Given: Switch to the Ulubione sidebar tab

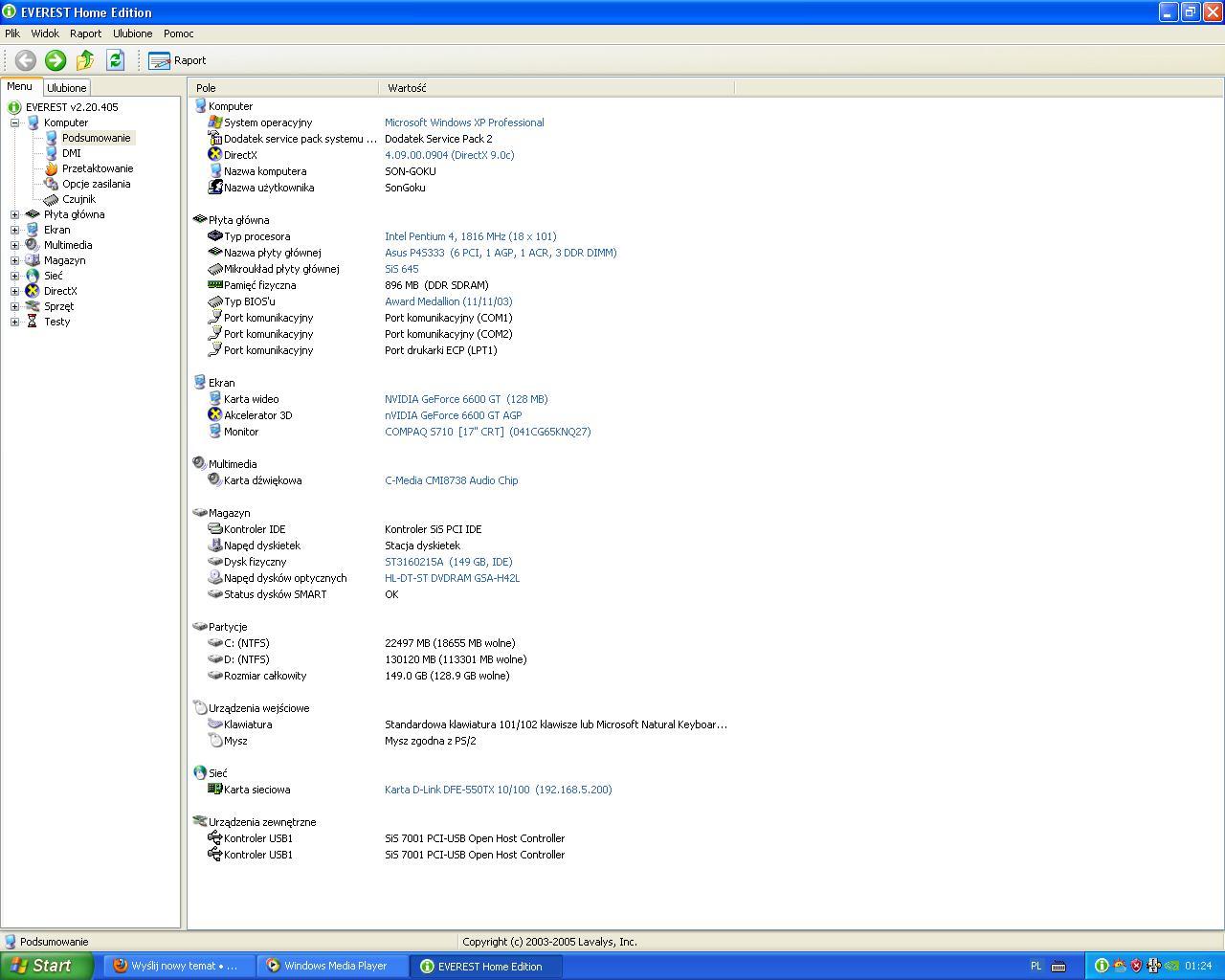Looking at the screenshot, I should click(x=67, y=88).
